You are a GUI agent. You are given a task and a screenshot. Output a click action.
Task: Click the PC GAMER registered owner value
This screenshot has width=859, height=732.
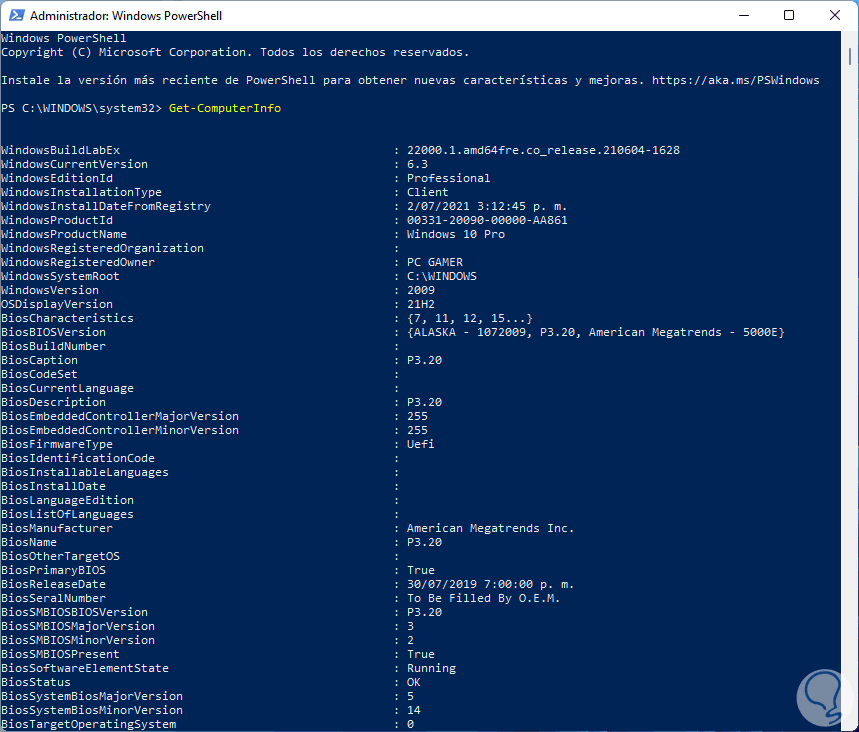[434, 262]
